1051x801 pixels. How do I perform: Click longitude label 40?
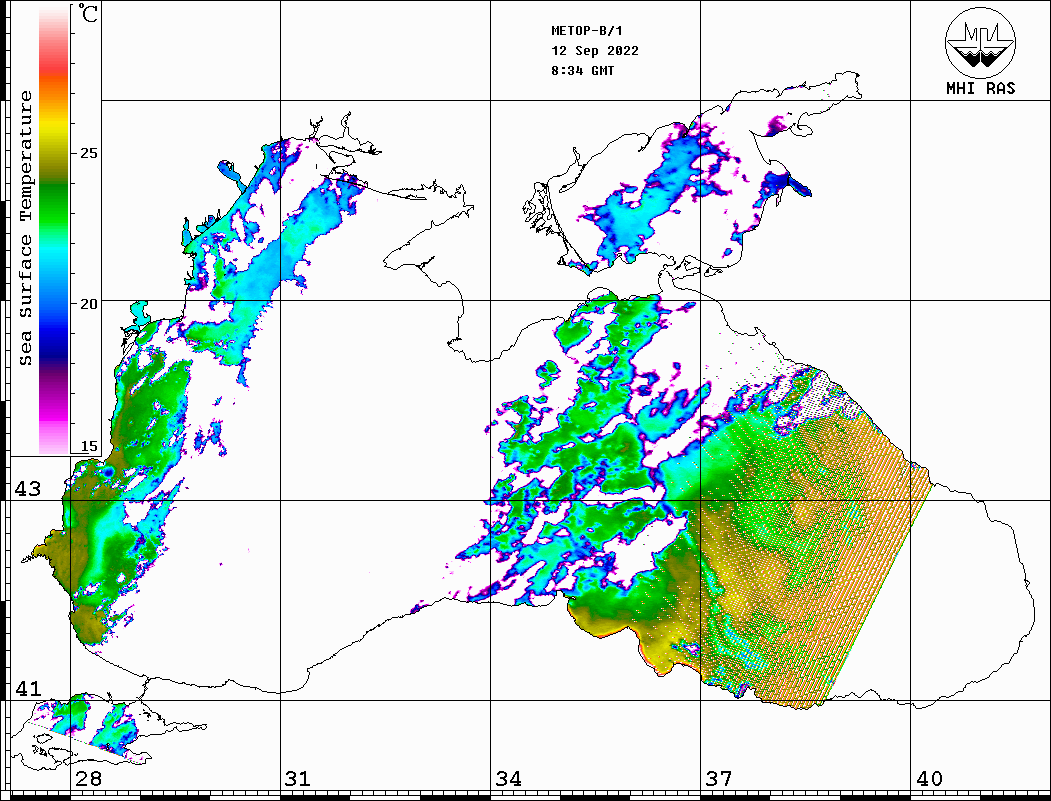929,779
